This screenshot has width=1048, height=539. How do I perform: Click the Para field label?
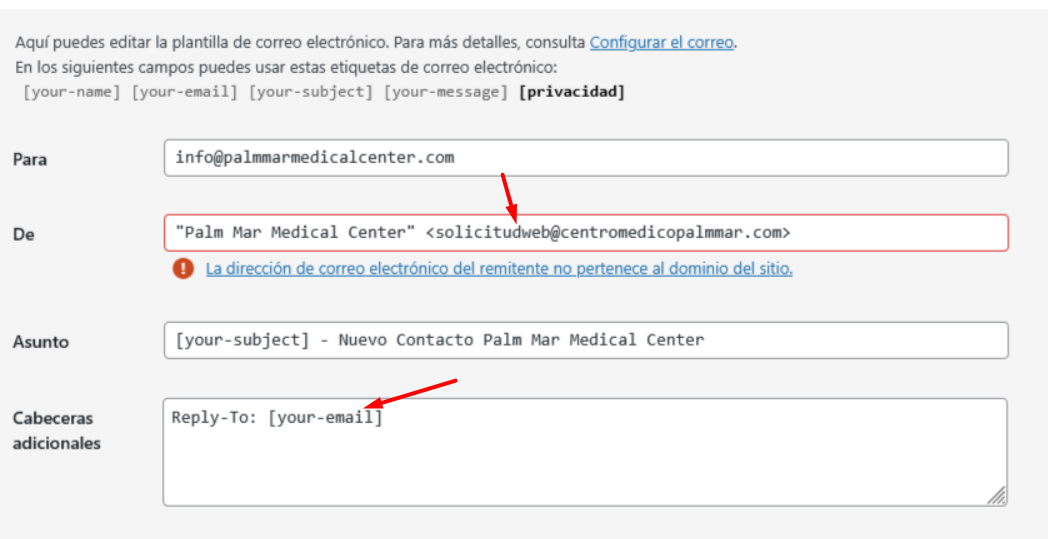[x=29, y=160]
